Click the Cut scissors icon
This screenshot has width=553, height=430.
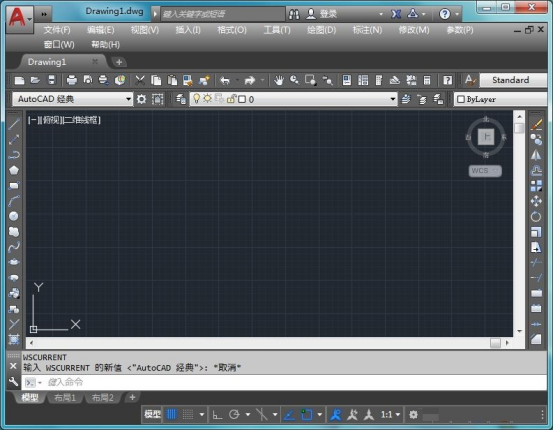tap(140, 80)
